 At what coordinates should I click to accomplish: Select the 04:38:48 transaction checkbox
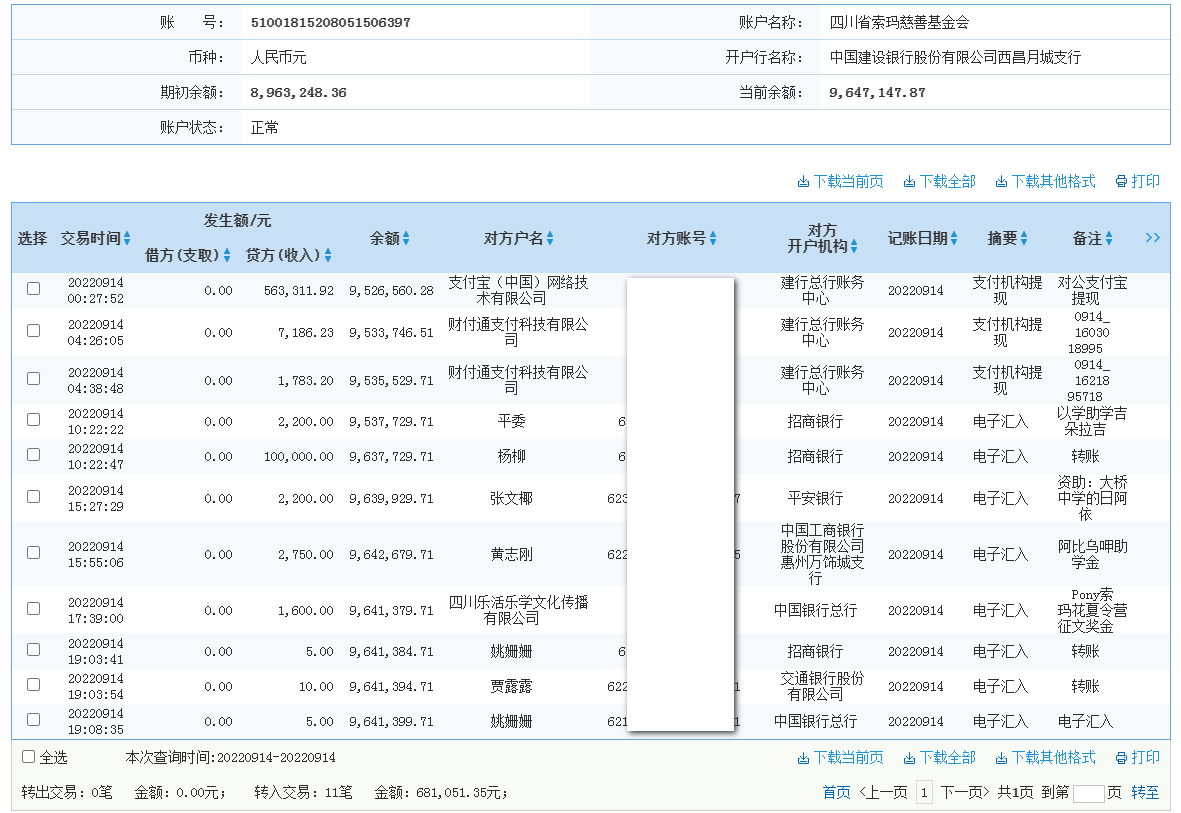pyautogui.click(x=33, y=378)
